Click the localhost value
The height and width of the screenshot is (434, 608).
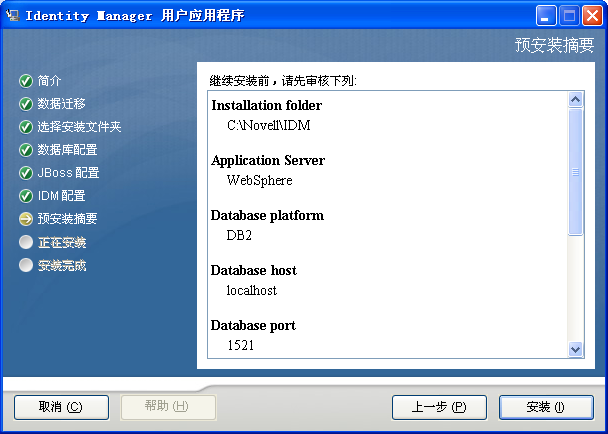[x=252, y=290]
